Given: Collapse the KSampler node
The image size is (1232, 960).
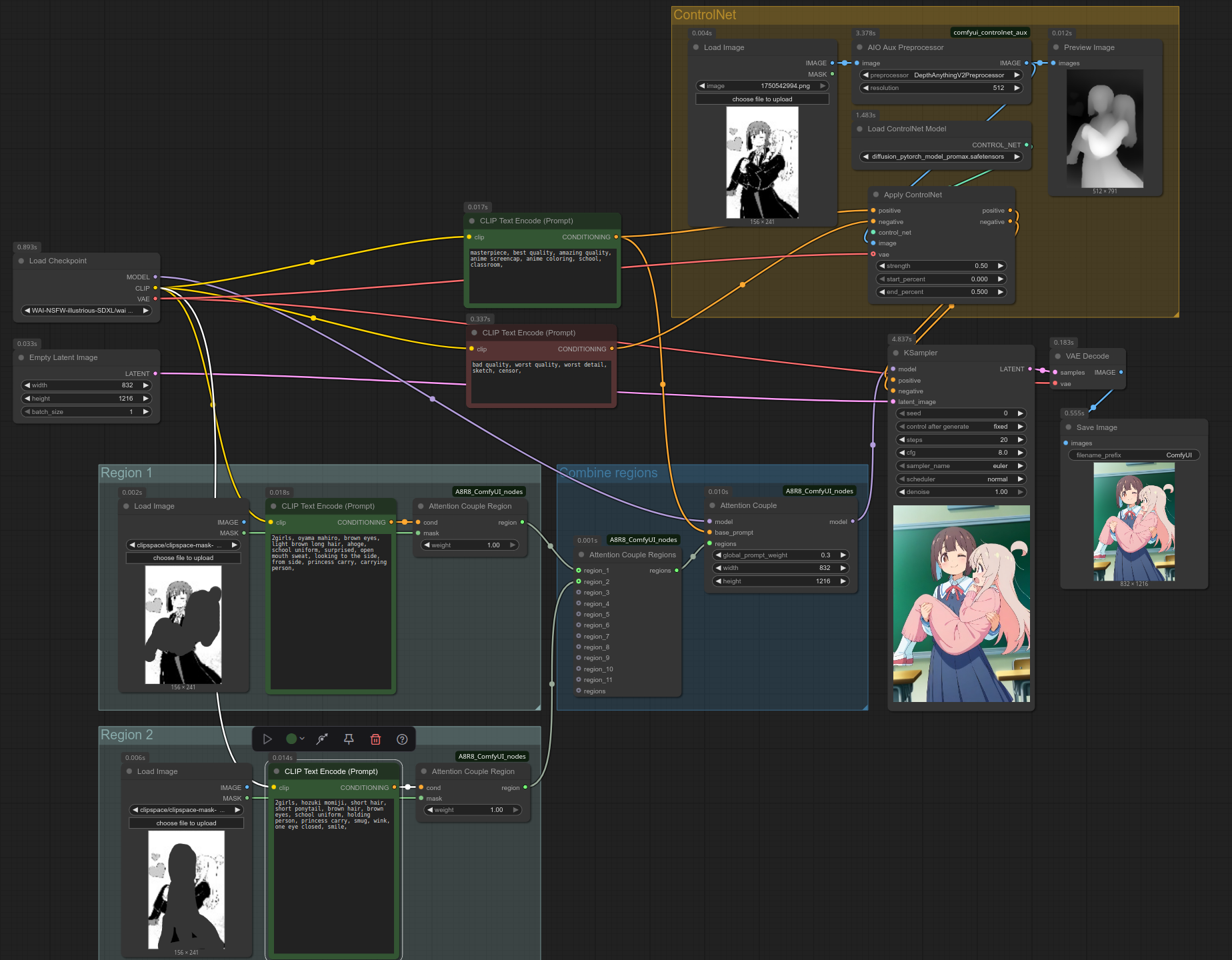Looking at the screenshot, I should (x=896, y=353).
